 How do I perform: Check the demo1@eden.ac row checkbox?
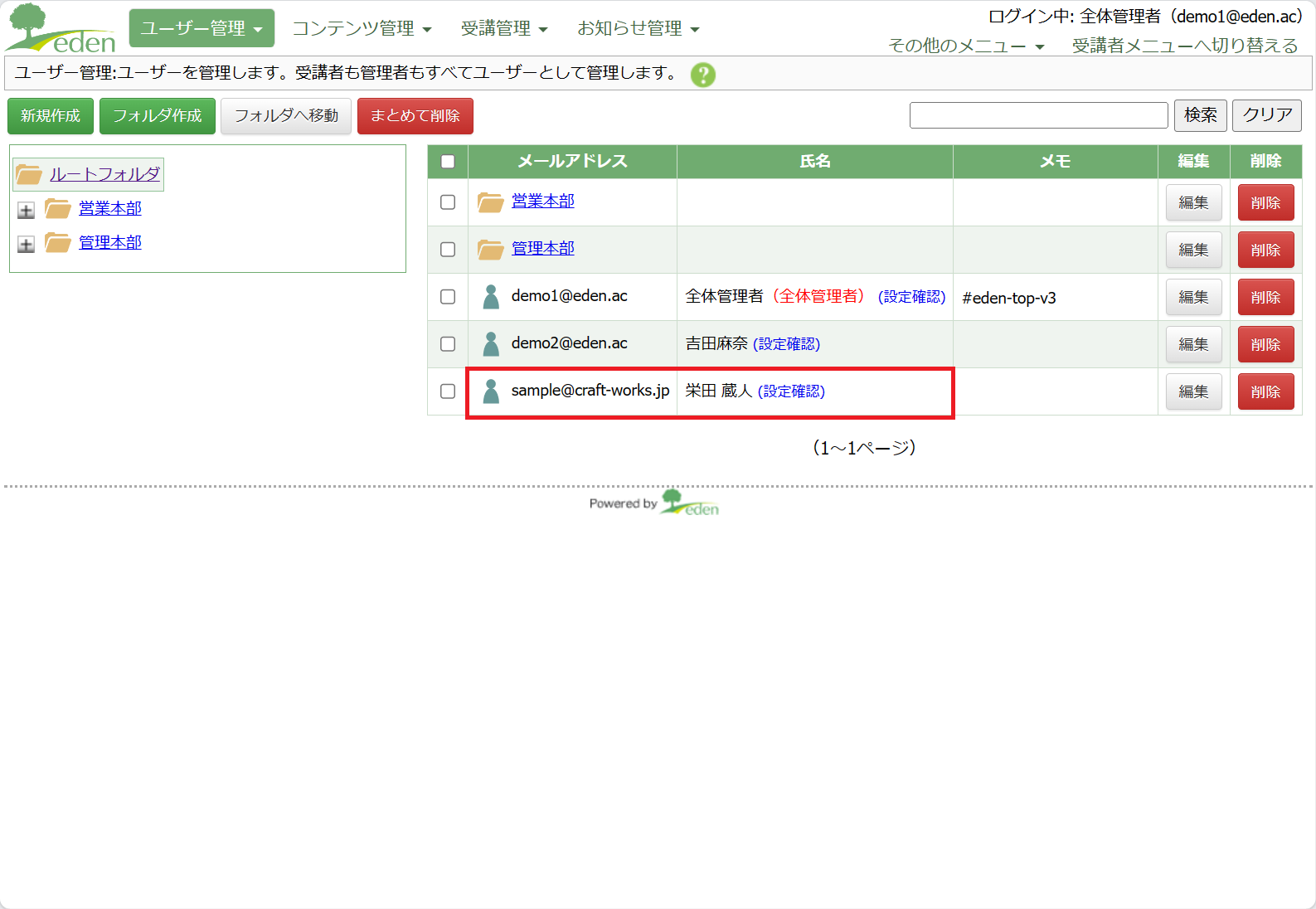tap(448, 296)
